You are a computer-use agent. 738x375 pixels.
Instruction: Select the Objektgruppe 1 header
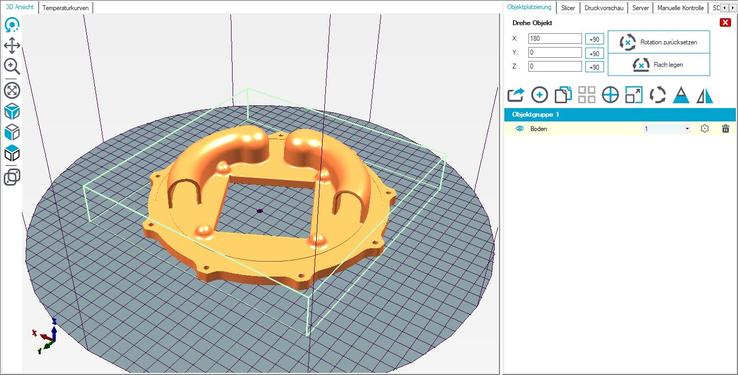(x=619, y=115)
